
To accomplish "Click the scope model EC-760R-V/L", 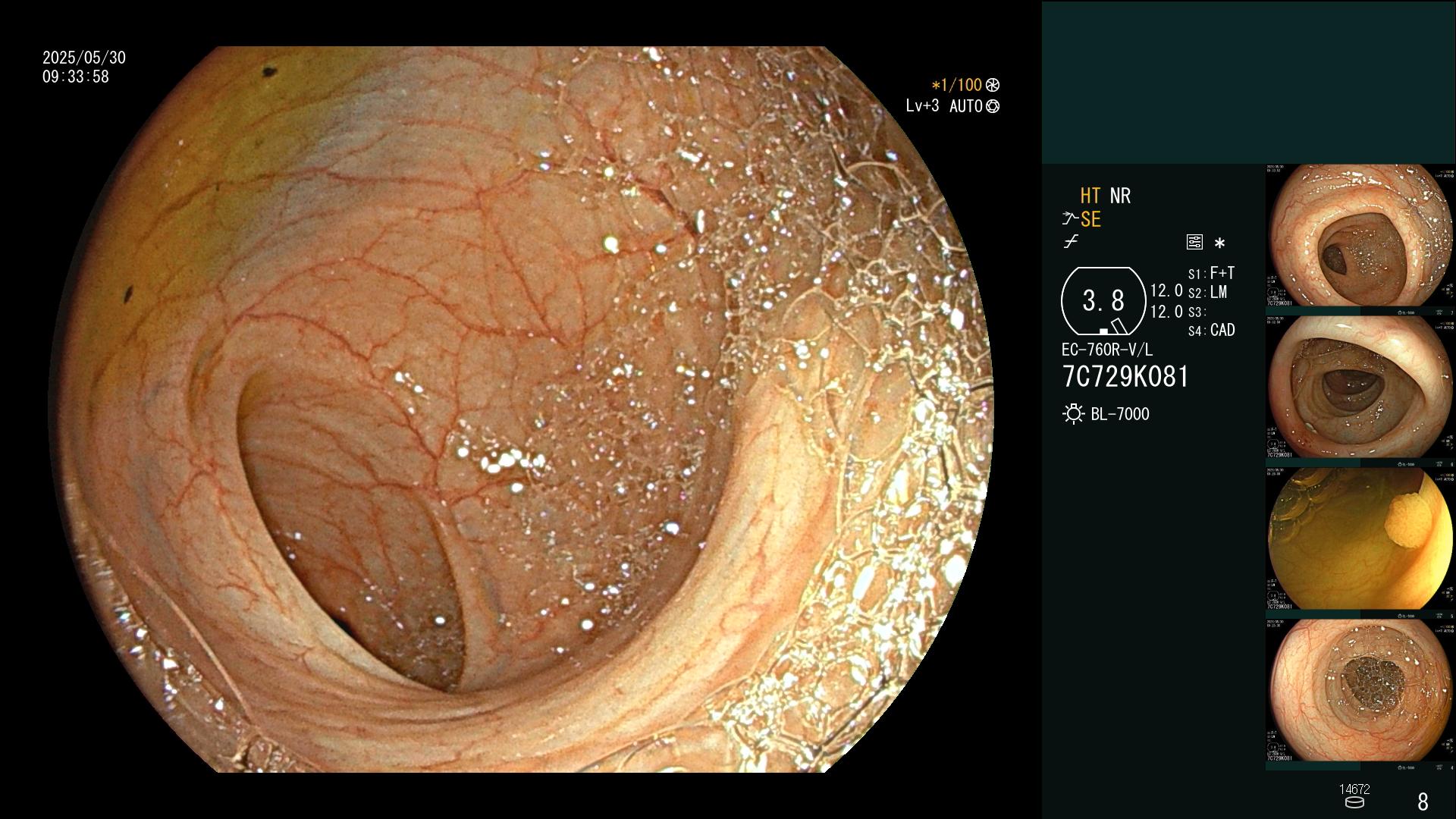I will coord(1107,350).
